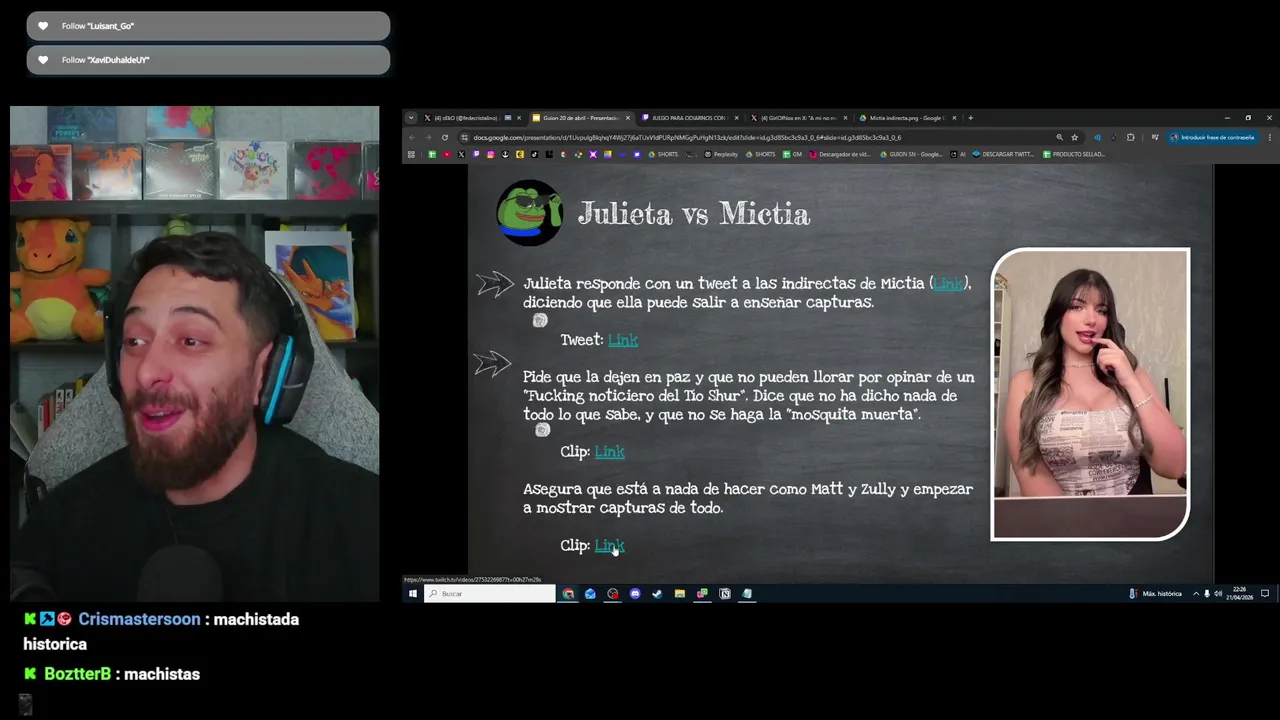Open the Windows Start menu
Viewport: 1280px width, 720px height.
click(412, 594)
